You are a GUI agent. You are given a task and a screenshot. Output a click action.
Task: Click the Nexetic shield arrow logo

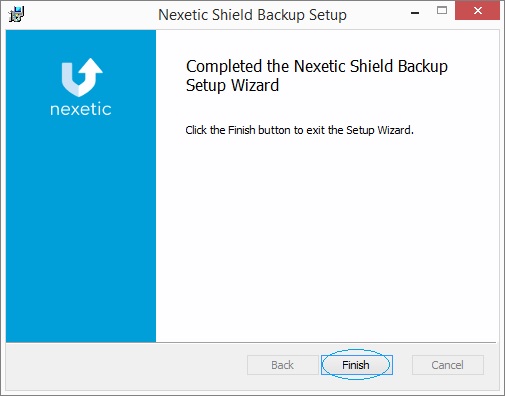82,78
